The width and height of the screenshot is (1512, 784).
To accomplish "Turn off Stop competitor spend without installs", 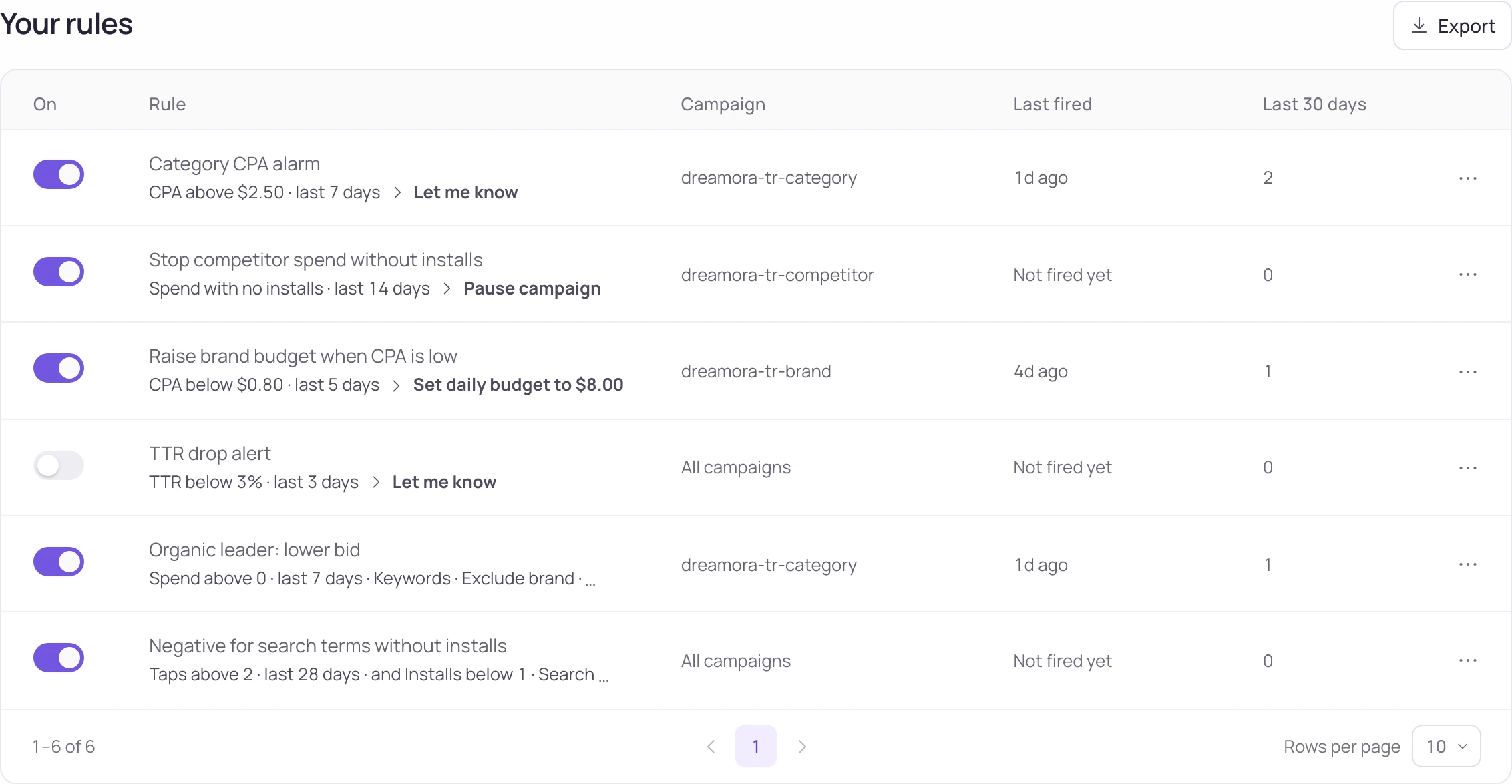I will point(59,272).
